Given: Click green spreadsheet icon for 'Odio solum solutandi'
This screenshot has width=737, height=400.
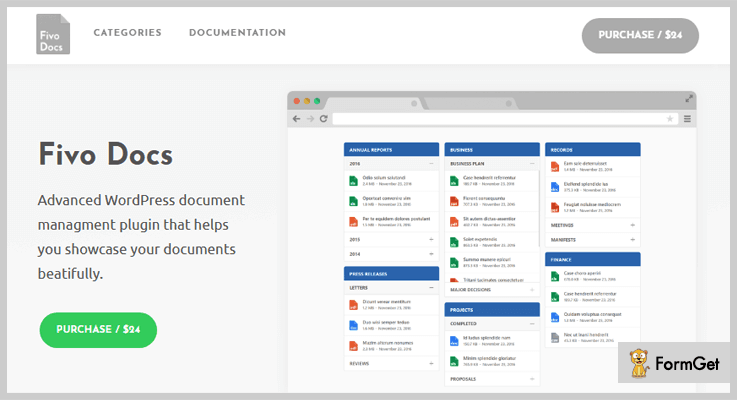Looking at the screenshot, I should click(x=353, y=181).
